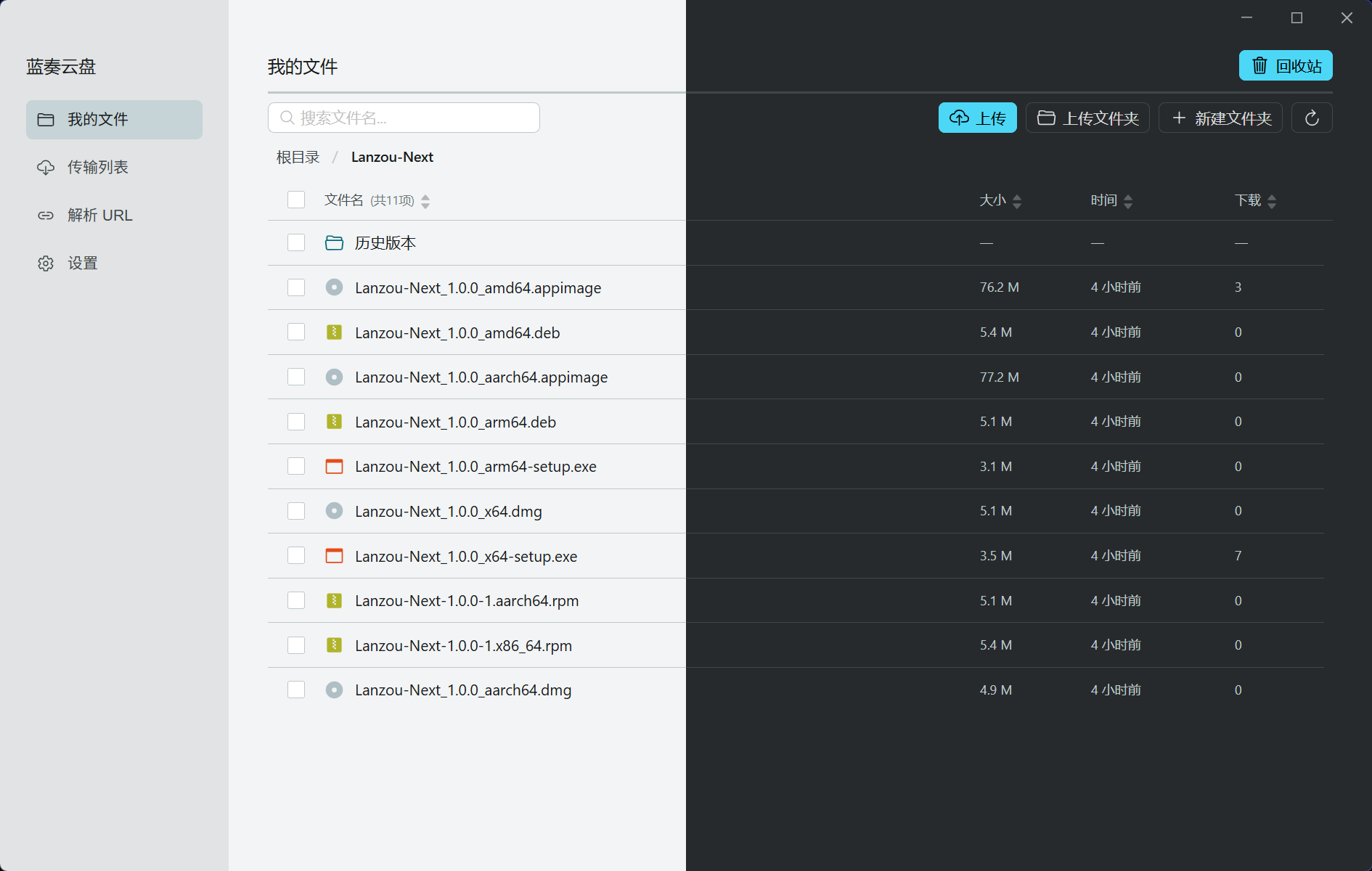This screenshot has height=871, width=1372.
Task: Open file Lanzou-Next_1.0.0_x64-setup.exe
Action: coord(466,557)
